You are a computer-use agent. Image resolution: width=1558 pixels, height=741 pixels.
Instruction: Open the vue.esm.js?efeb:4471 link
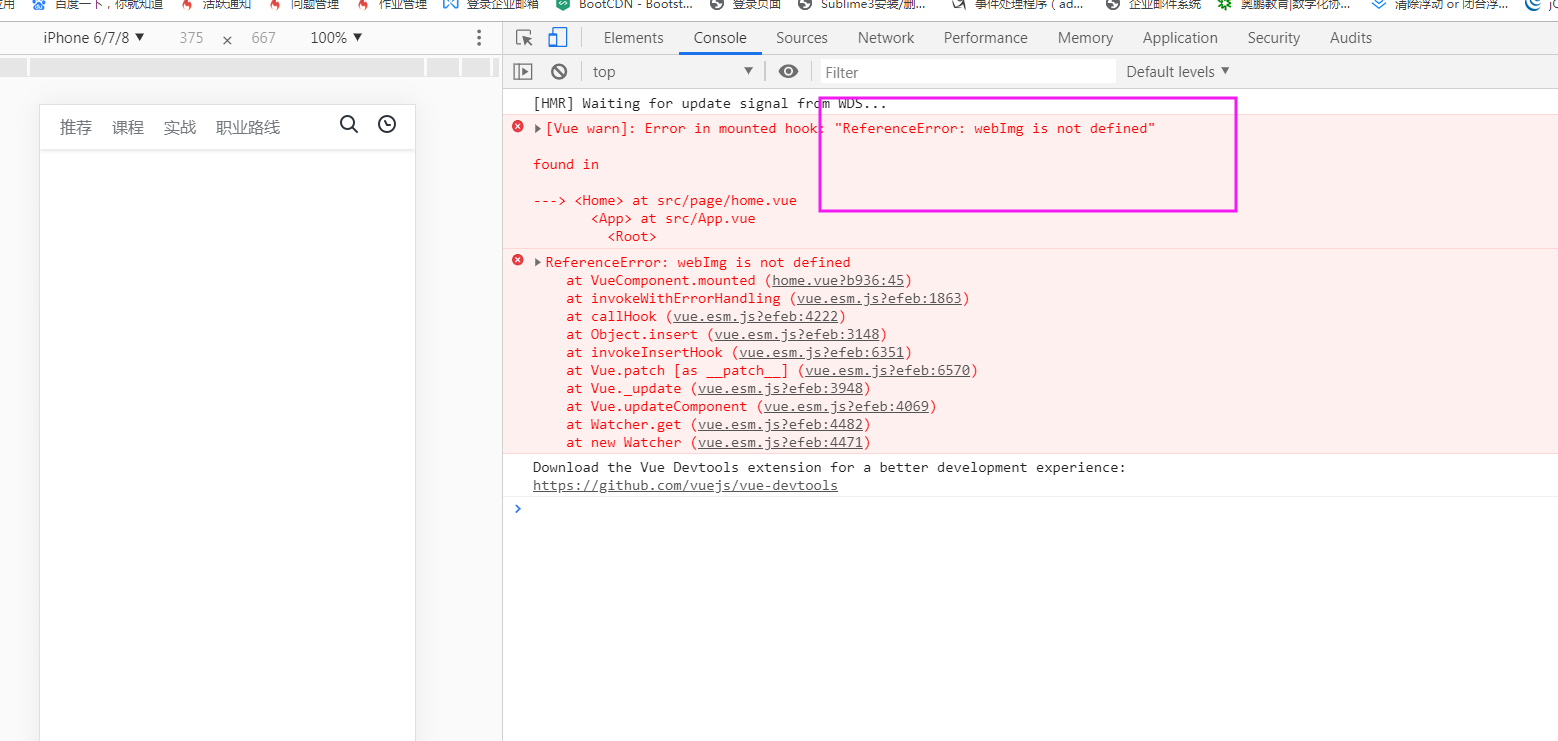pyautogui.click(x=781, y=442)
